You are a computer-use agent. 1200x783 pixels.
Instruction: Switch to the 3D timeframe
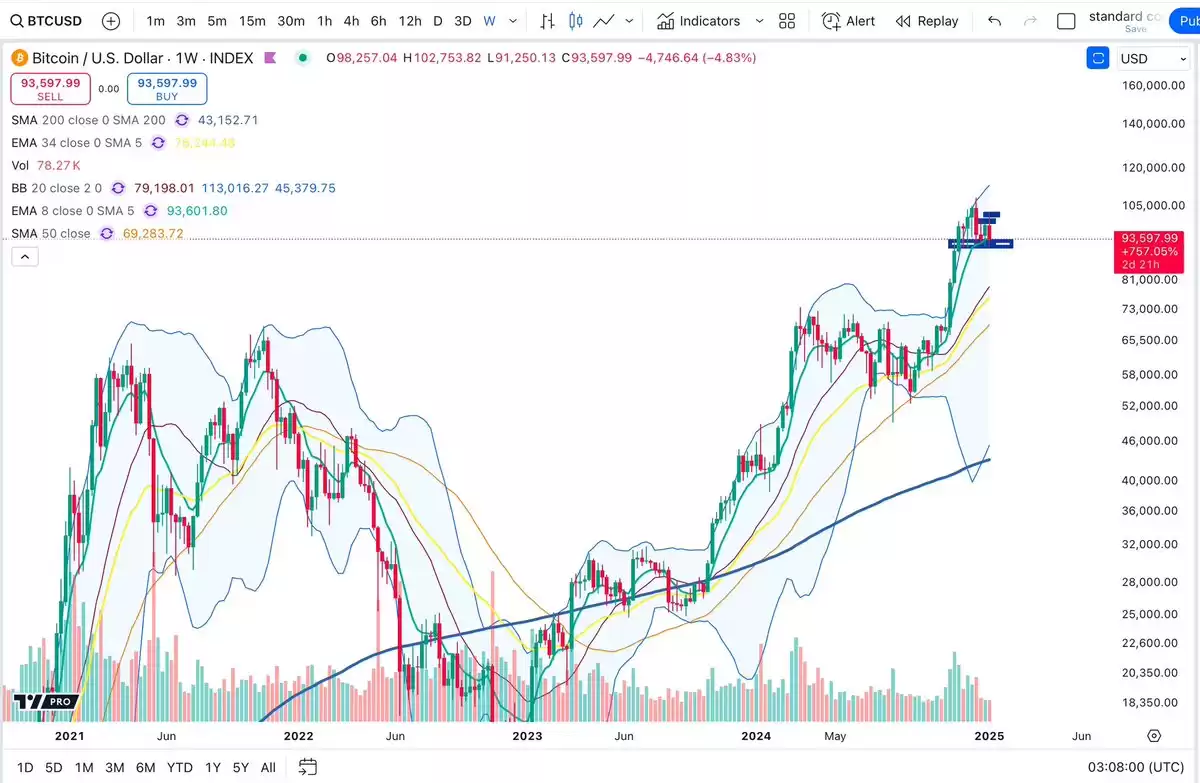[x=462, y=21]
